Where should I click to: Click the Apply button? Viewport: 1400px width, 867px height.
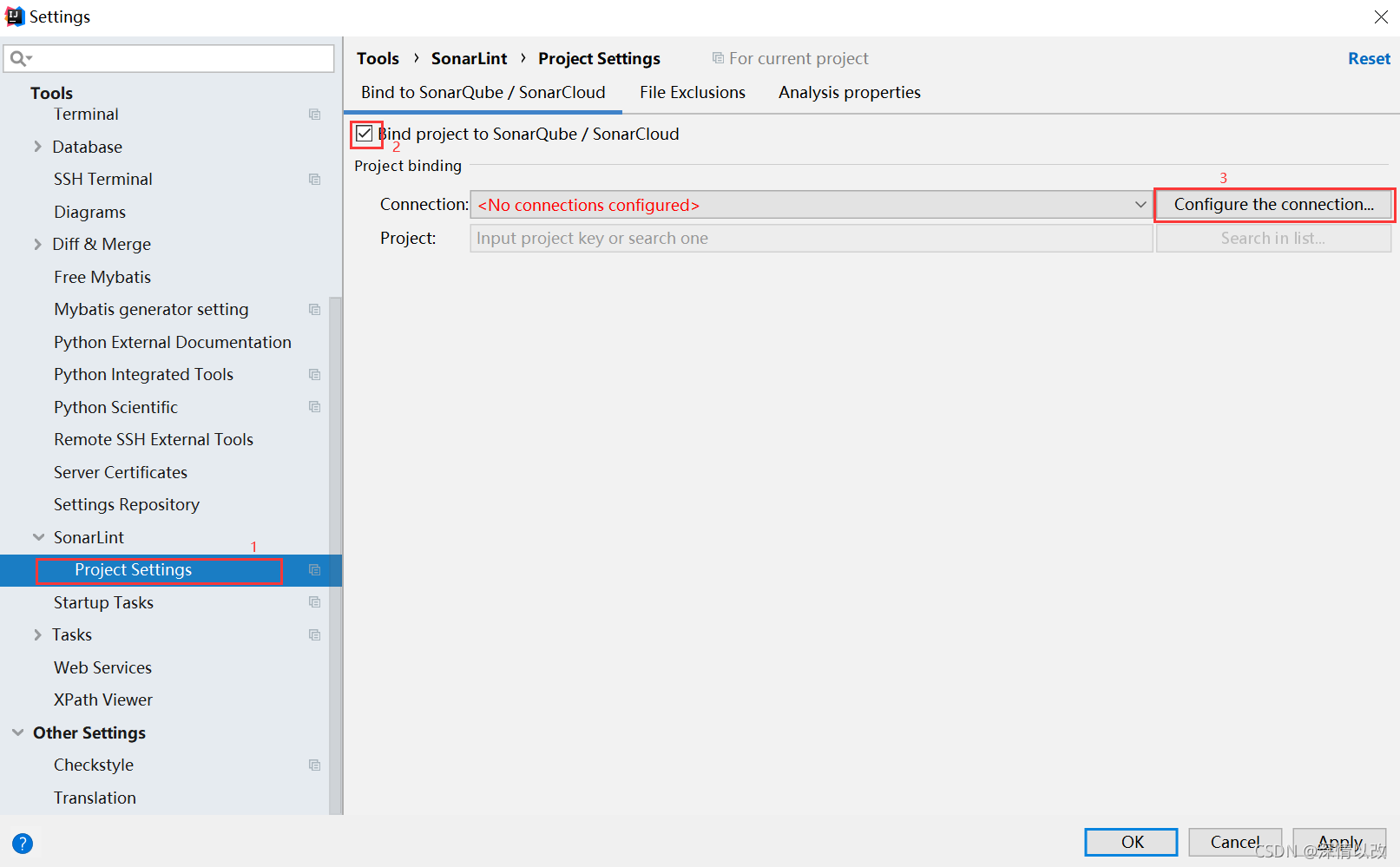click(1339, 842)
